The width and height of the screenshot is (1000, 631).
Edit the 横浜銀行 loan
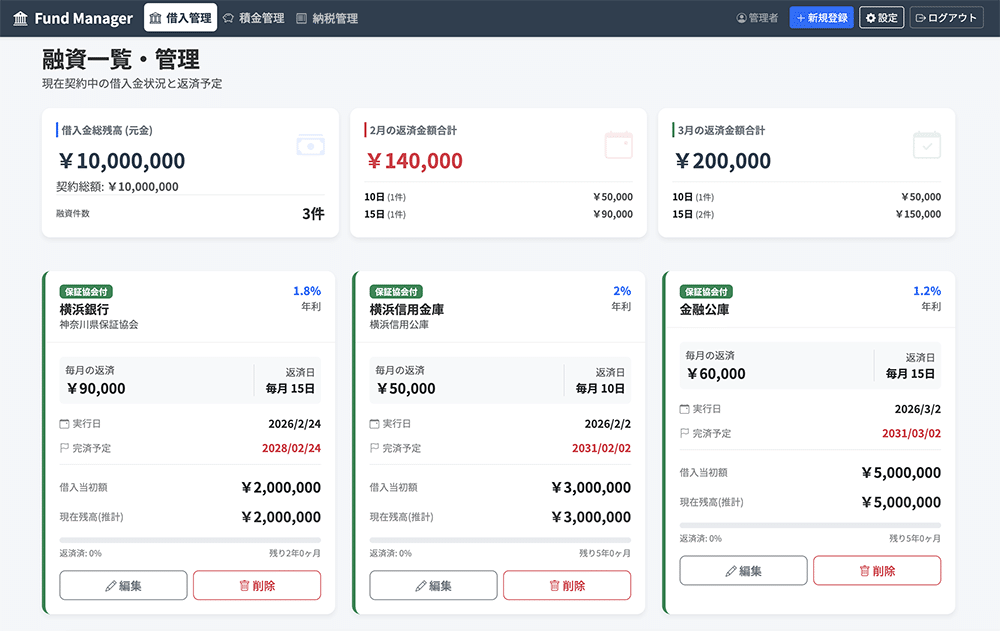tap(123, 586)
